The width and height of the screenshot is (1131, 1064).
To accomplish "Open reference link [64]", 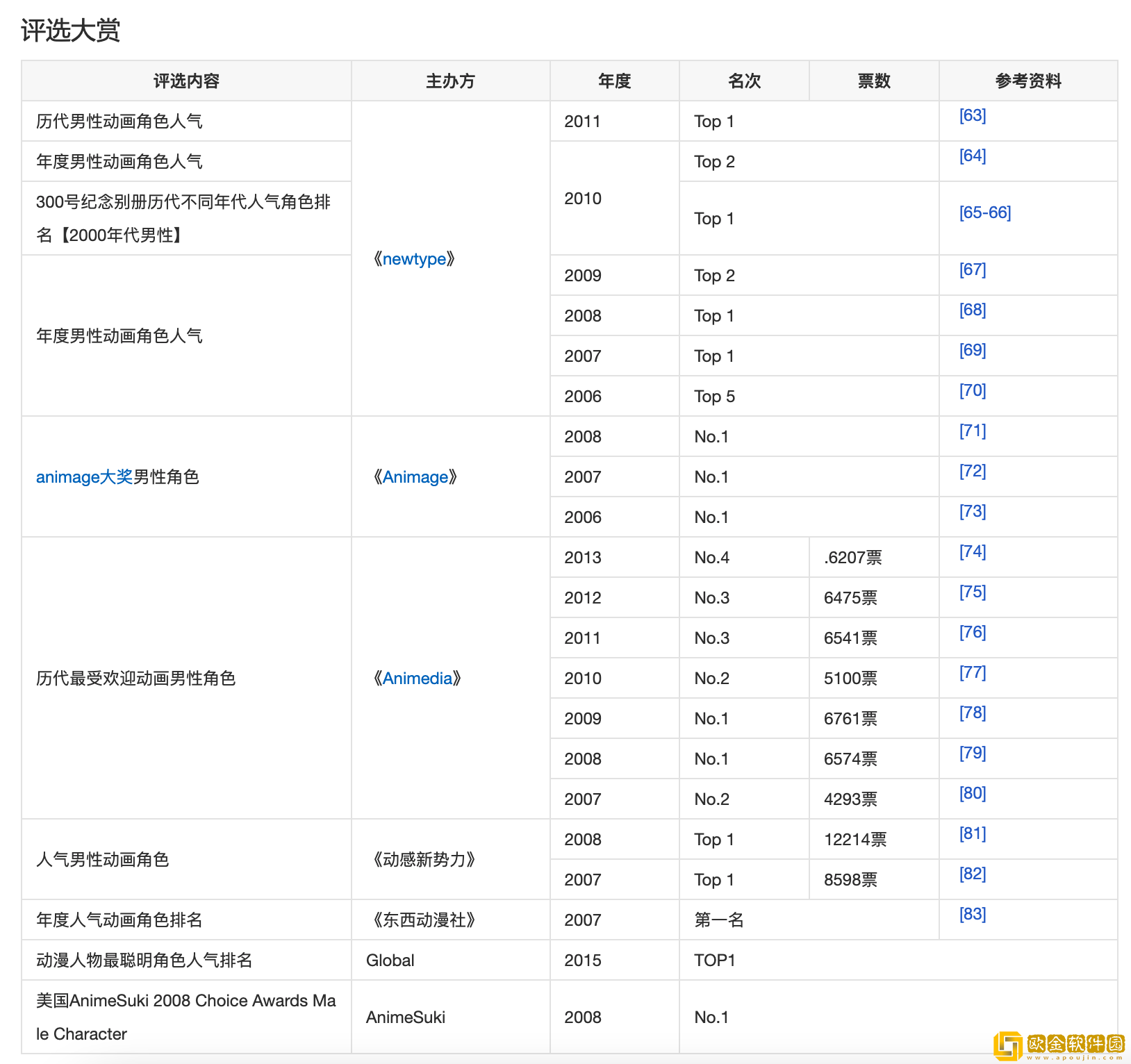I will click(x=972, y=156).
